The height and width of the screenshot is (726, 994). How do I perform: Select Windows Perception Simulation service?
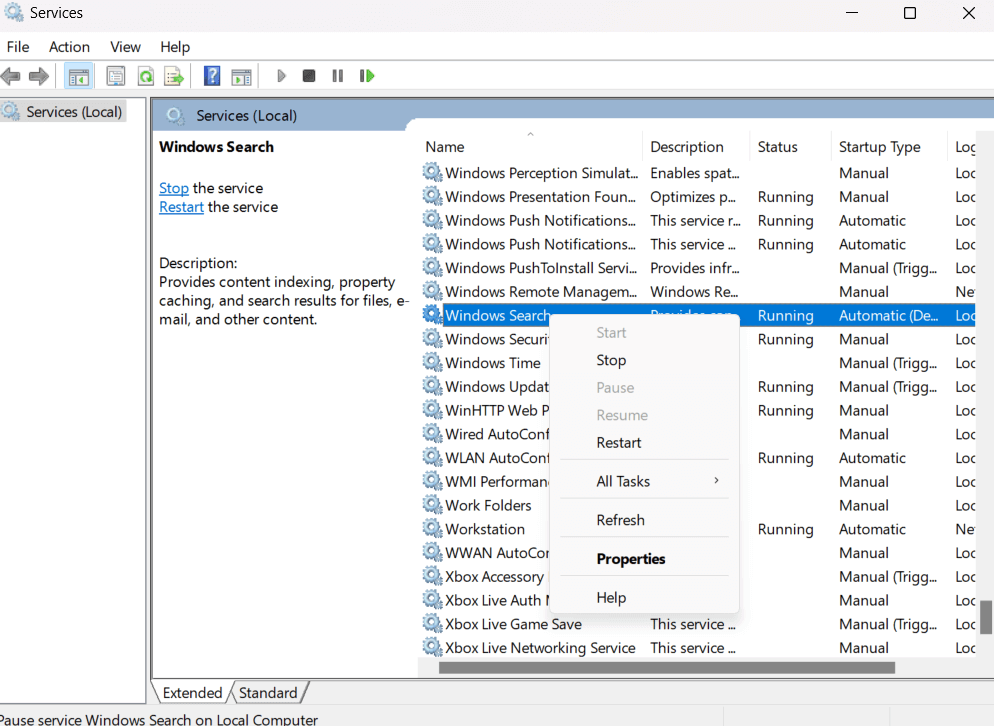(x=541, y=173)
